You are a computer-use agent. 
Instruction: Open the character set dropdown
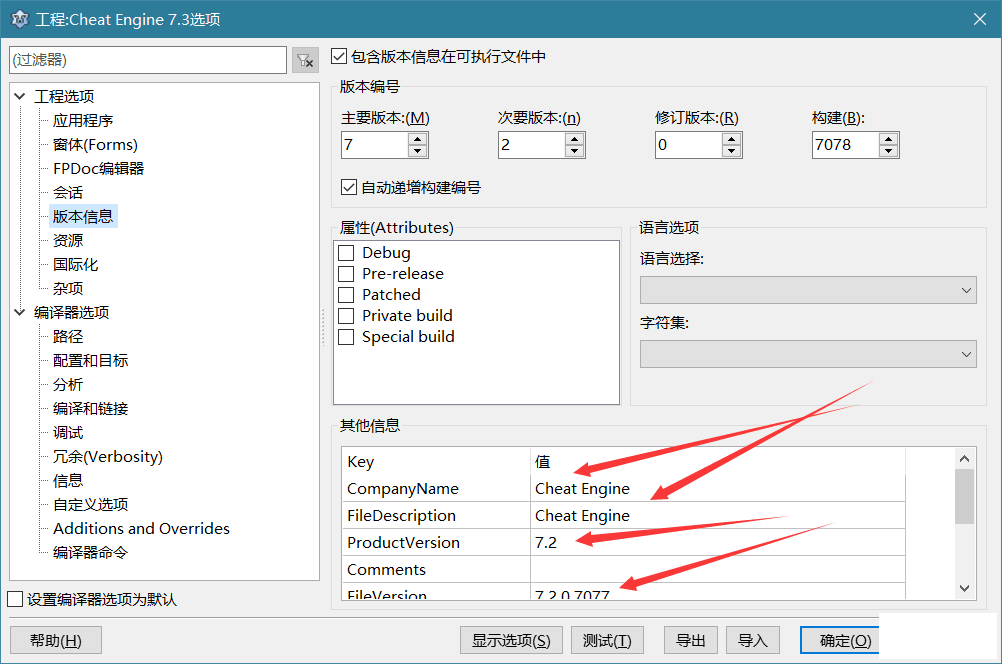(808, 354)
